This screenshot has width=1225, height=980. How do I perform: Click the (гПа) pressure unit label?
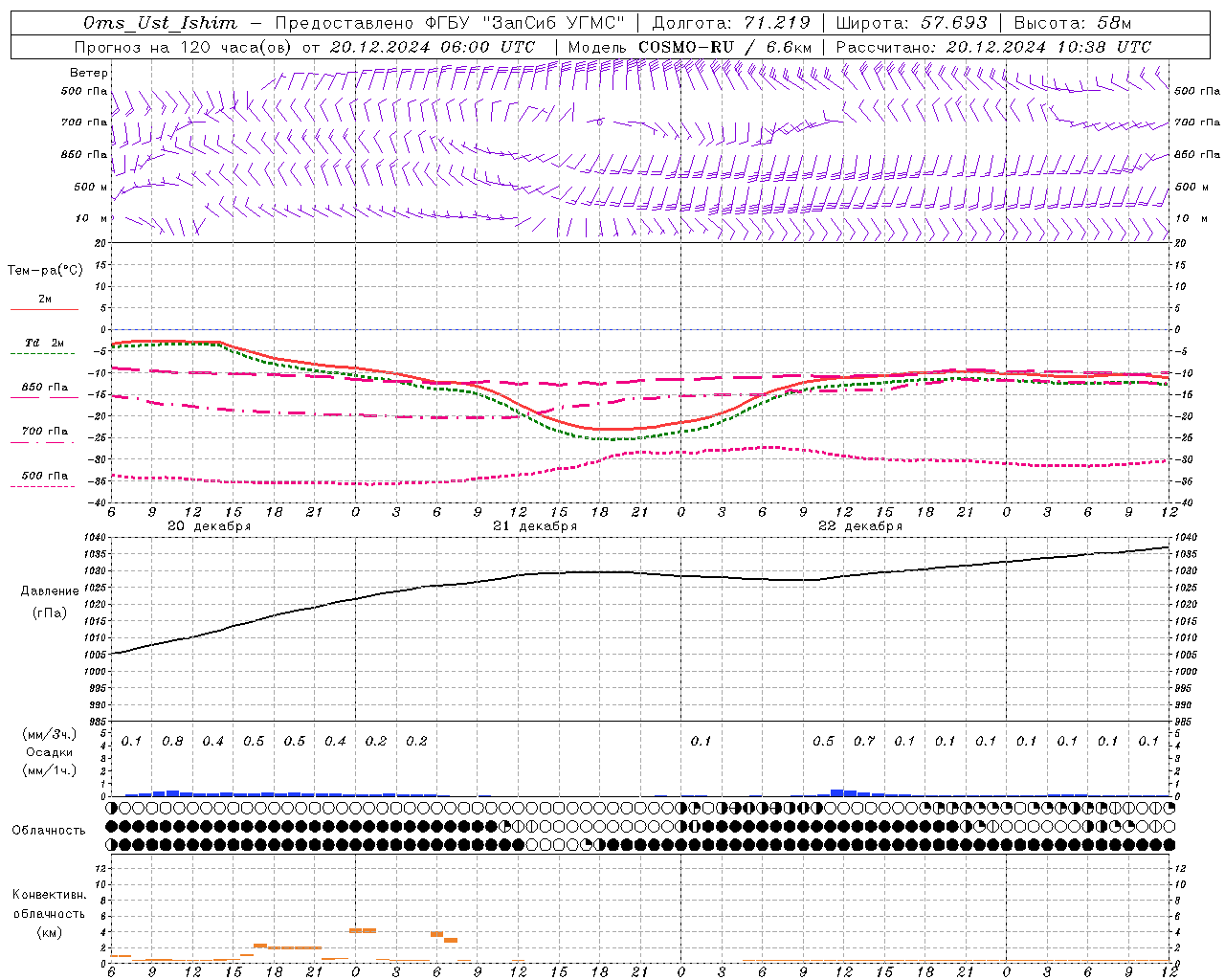coord(50,612)
